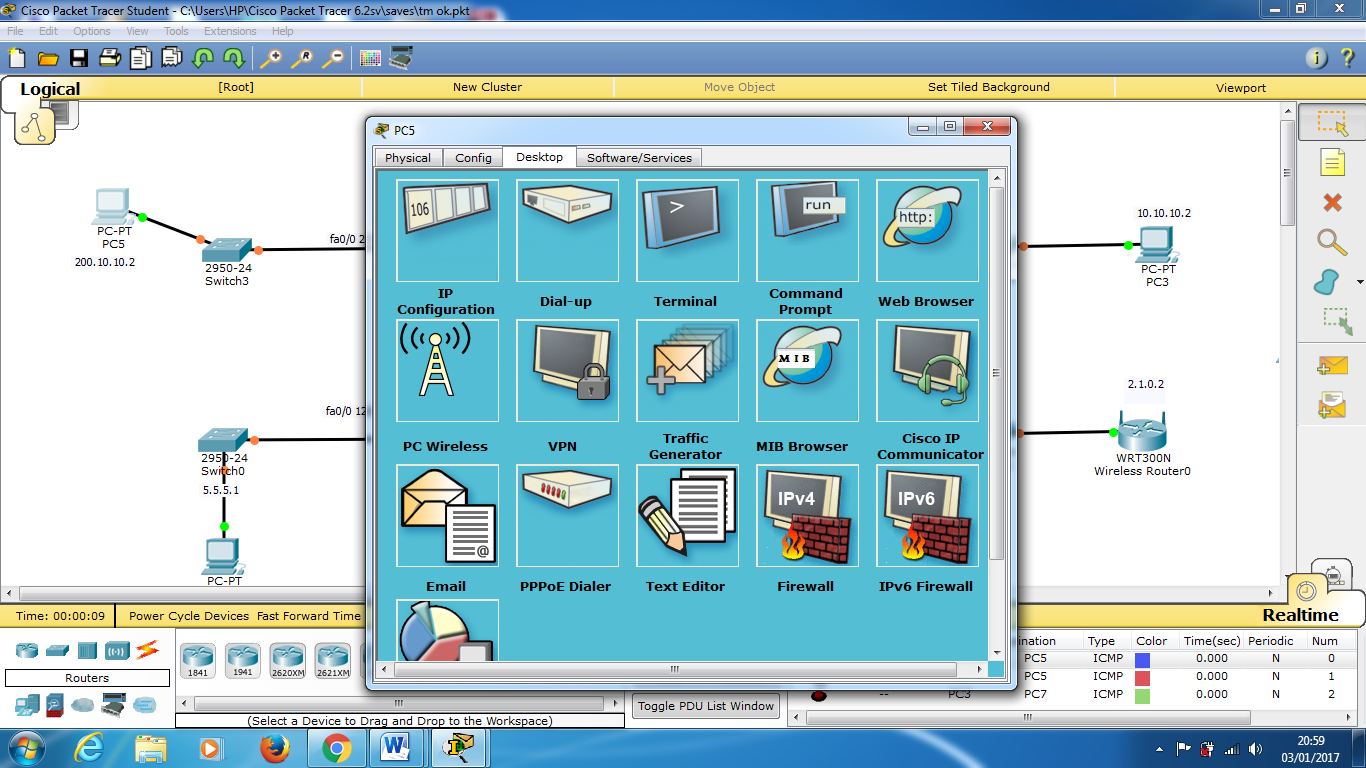This screenshot has height=768, width=1366.
Task: Open Cisco IP Communicator
Action: tap(927, 371)
